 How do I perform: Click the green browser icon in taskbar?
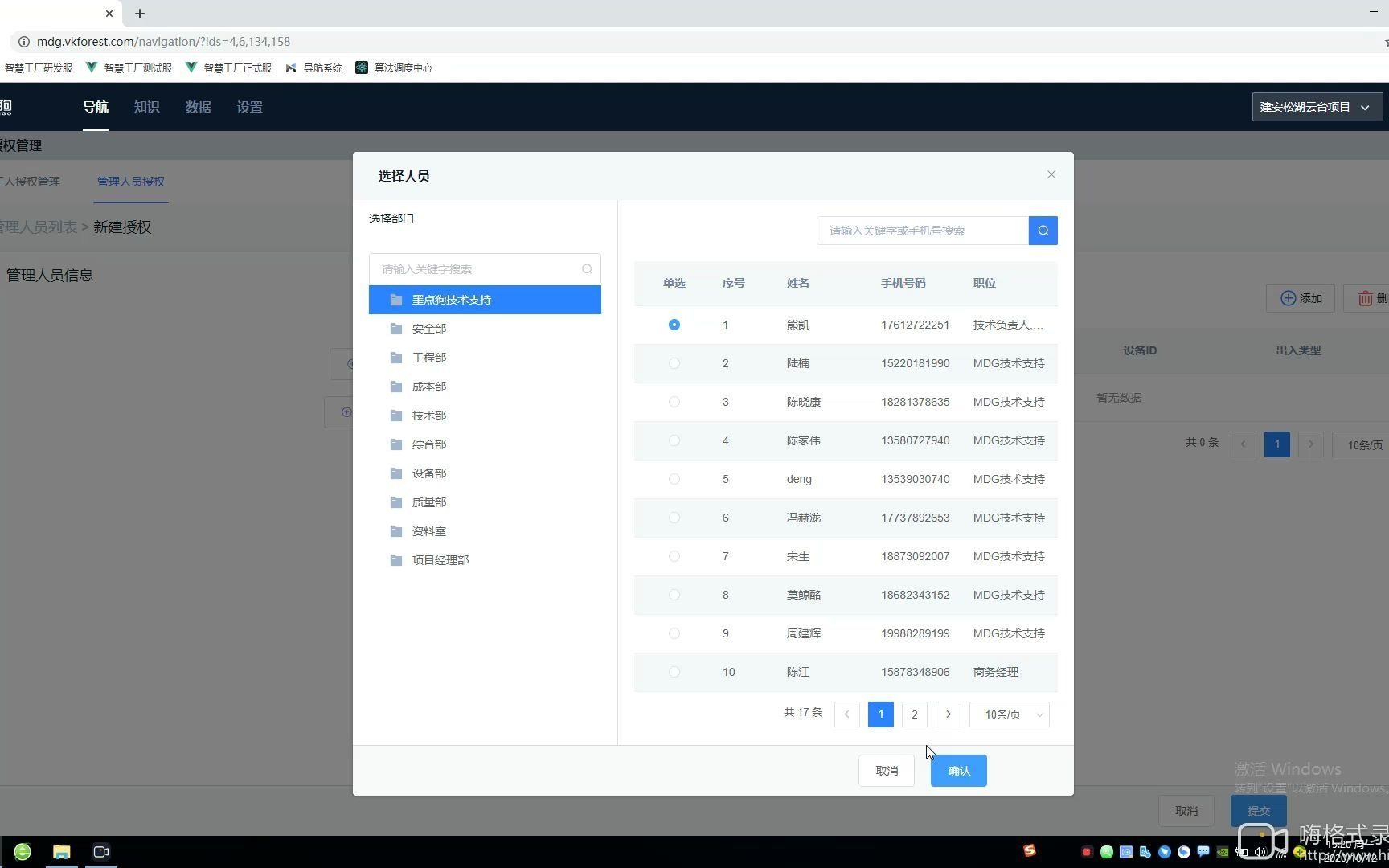[x=23, y=852]
